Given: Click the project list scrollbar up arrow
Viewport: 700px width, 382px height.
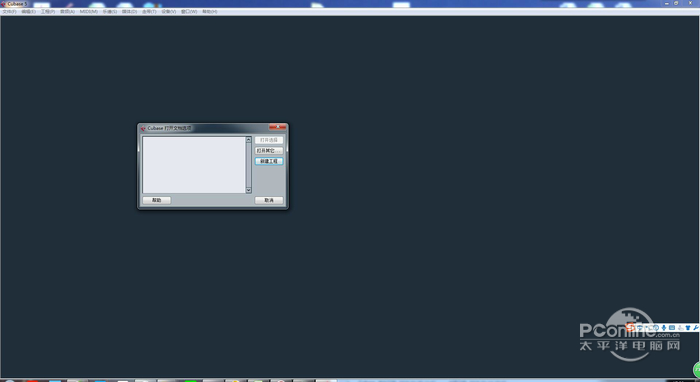Looking at the screenshot, I should click(249, 140).
